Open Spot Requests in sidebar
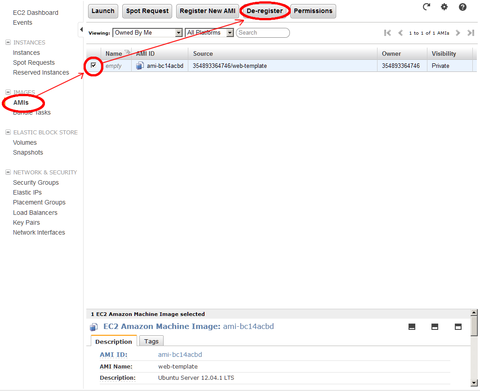The image size is (480, 391). click(34, 63)
